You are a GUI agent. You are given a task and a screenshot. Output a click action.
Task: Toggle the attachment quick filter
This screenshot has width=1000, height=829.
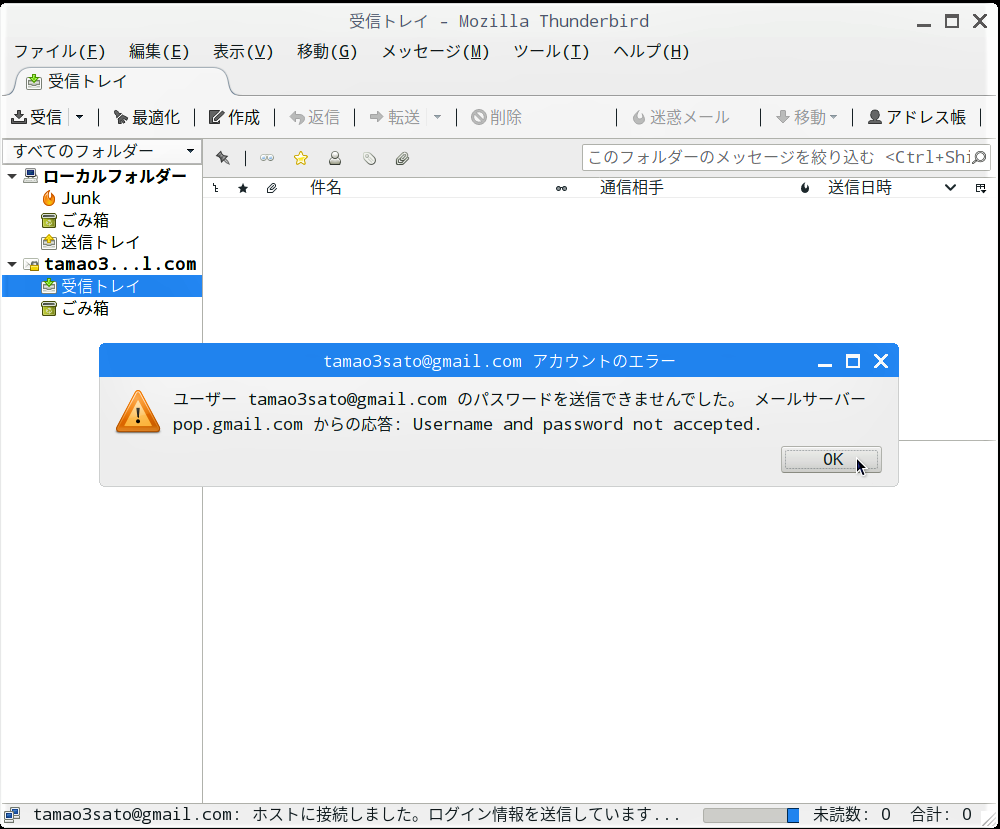(402, 158)
